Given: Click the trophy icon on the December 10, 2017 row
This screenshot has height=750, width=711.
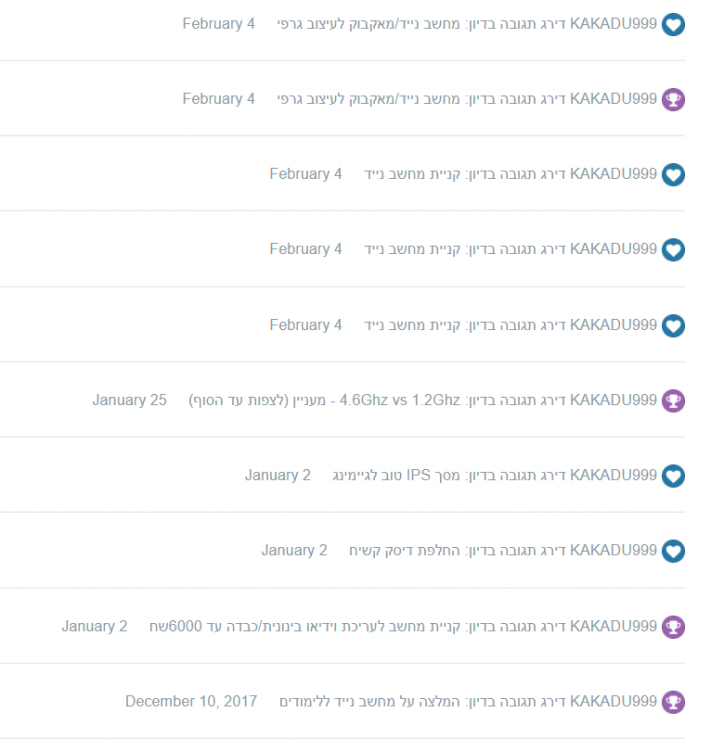Looking at the screenshot, I should pos(674,702).
